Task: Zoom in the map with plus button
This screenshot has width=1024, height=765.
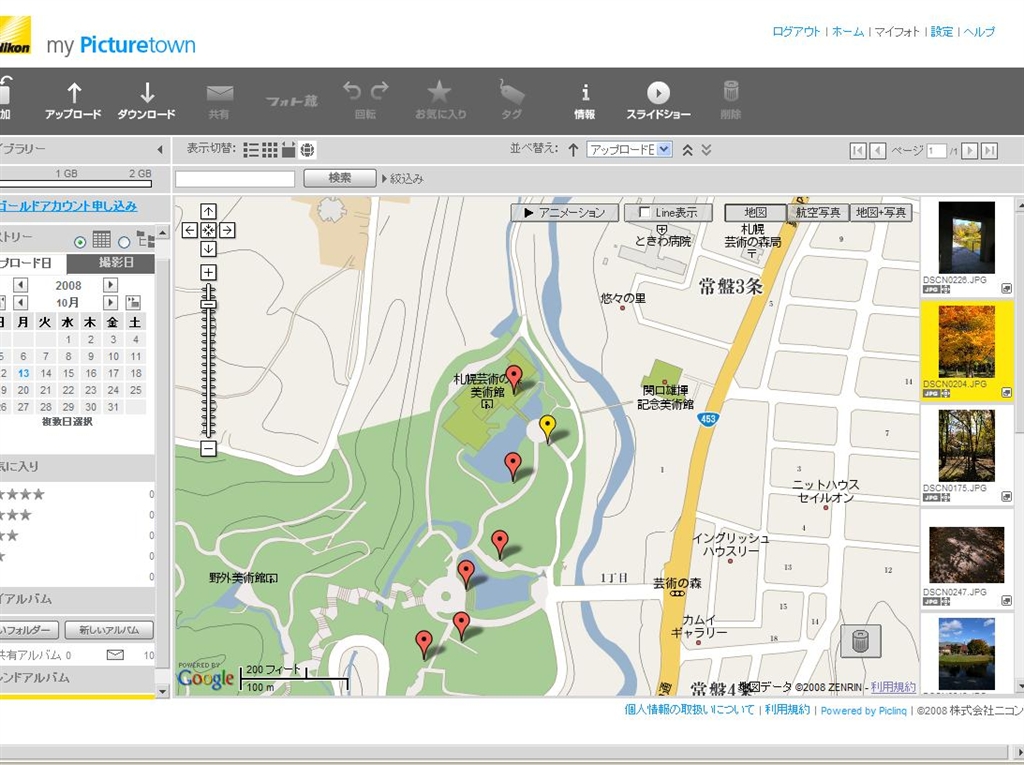Action: (x=208, y=272)
